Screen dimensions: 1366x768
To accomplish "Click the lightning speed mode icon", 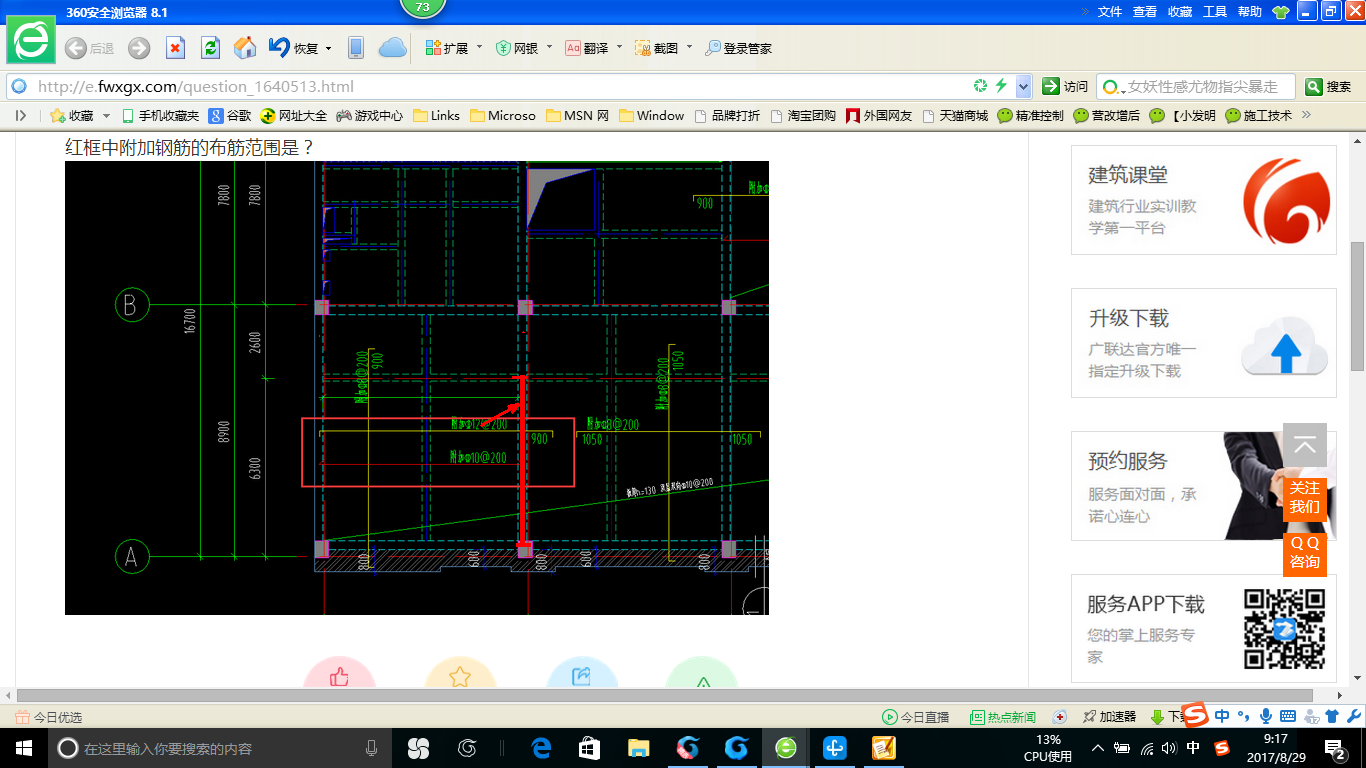I will tap(1001, 86).
